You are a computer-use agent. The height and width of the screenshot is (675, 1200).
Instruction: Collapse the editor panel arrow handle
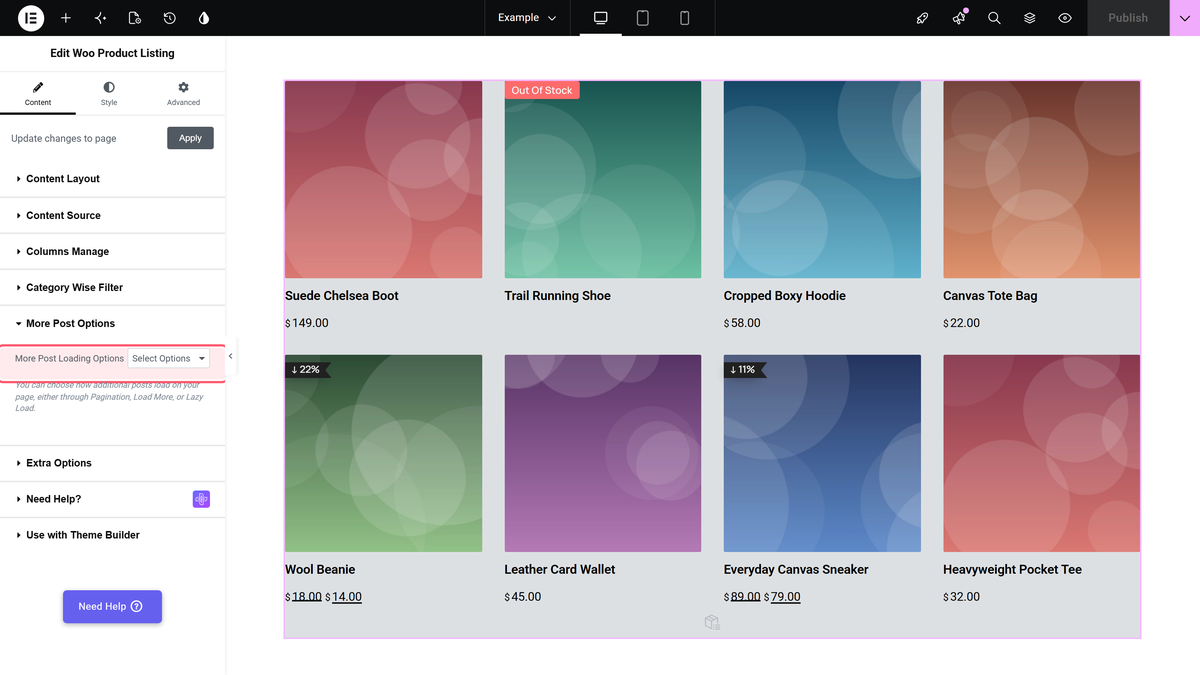[x=231, y=356]
